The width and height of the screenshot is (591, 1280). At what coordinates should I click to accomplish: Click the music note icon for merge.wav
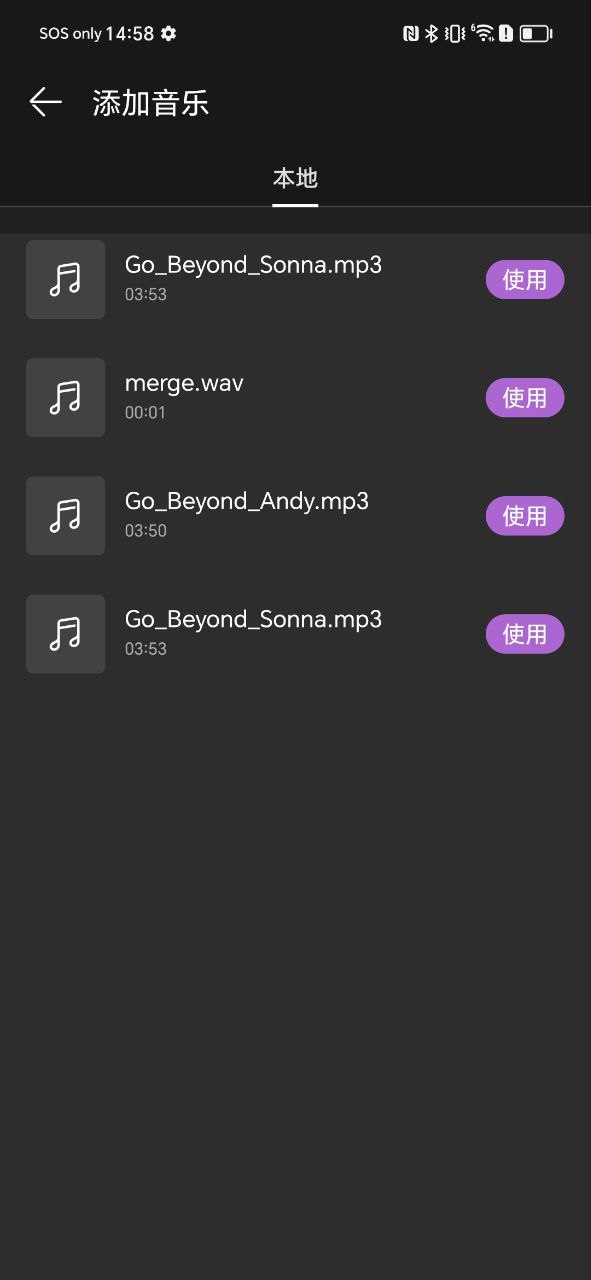[x=65, y=397]
